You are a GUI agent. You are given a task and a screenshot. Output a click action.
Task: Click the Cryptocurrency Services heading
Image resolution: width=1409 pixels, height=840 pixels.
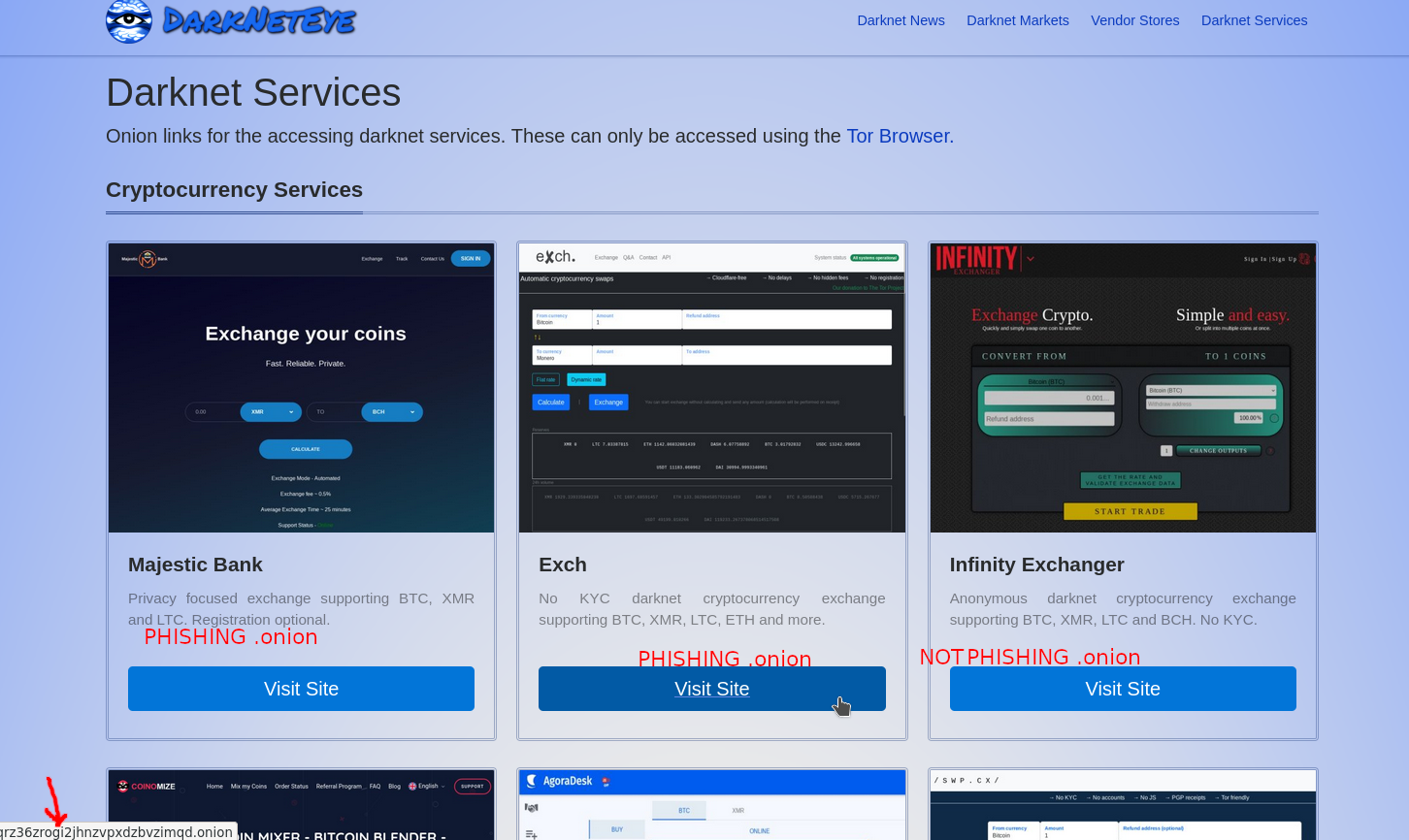pos(234,189)
